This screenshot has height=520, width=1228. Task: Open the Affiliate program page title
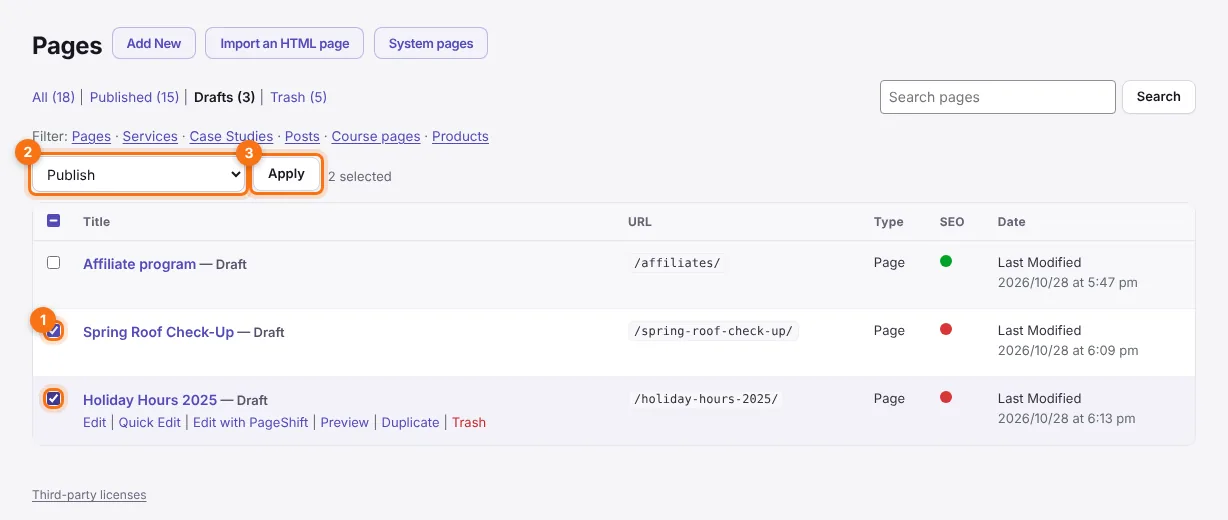click(x=139, y=264)
